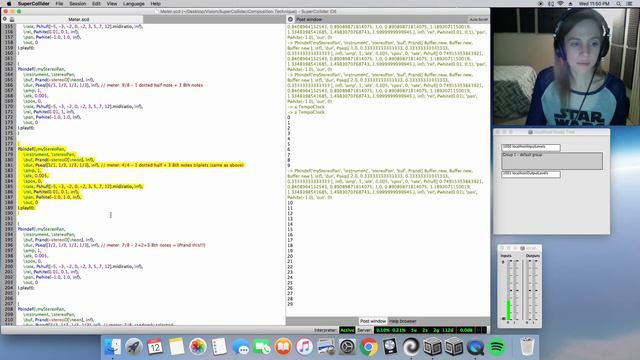Switch to Post window tab

(373, 321)
